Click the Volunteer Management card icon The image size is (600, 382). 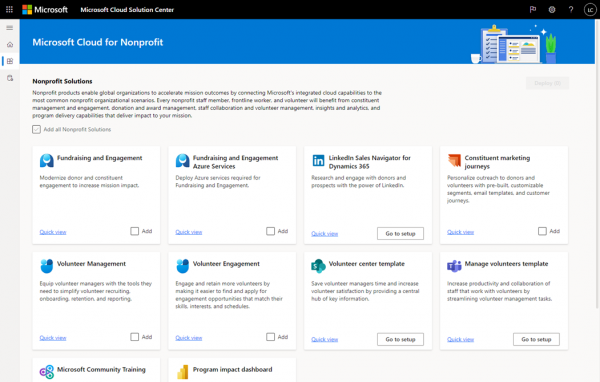click(47, 266)
